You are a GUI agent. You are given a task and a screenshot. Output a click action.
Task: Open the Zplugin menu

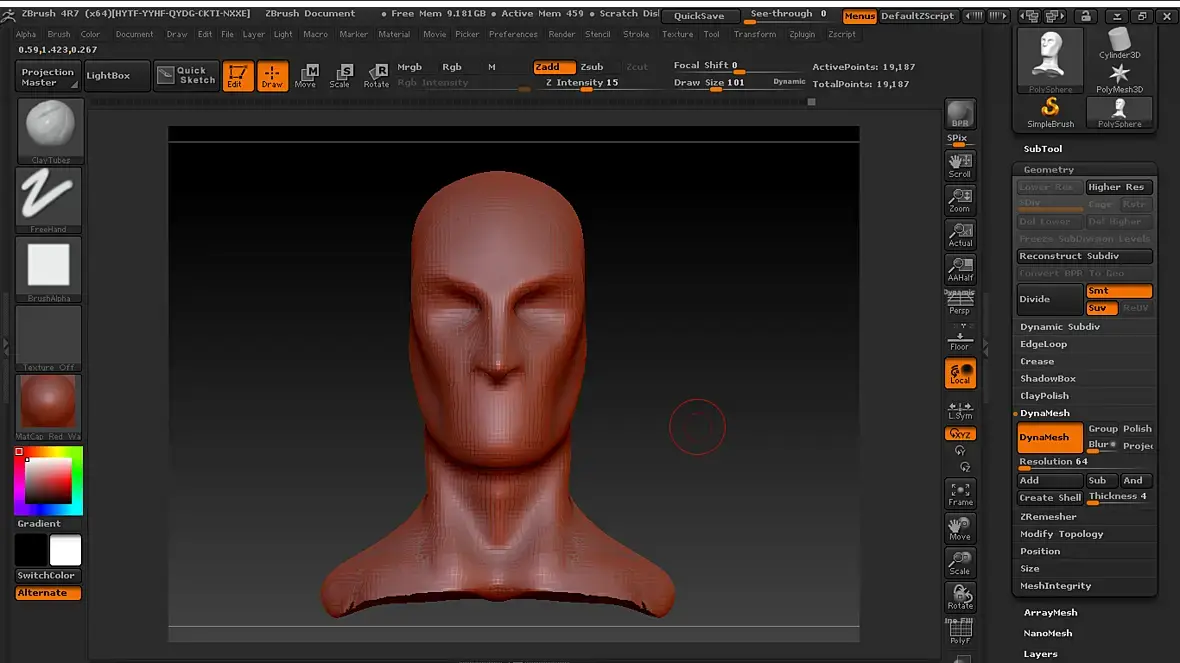(x=801, y=34)
